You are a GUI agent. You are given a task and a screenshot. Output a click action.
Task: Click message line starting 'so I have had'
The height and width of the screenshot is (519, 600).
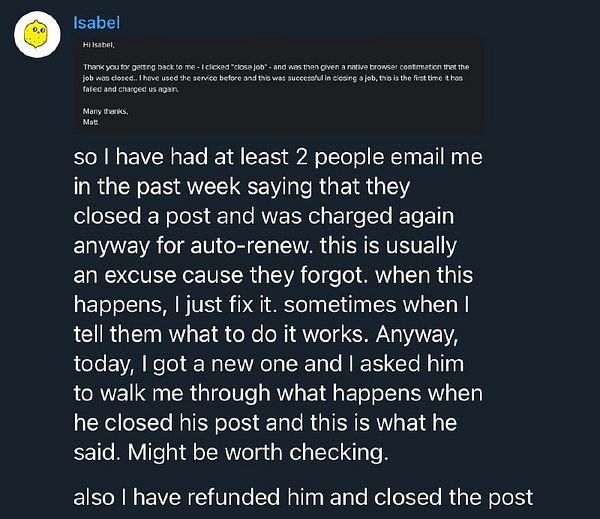click(278, 157)
